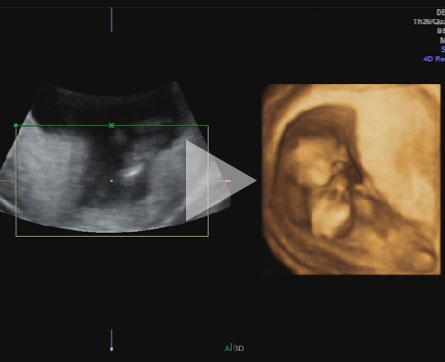Click the blue 4D Re... label
The width and height of the screenshot is (445, 362).
click(x=434, y=59)
